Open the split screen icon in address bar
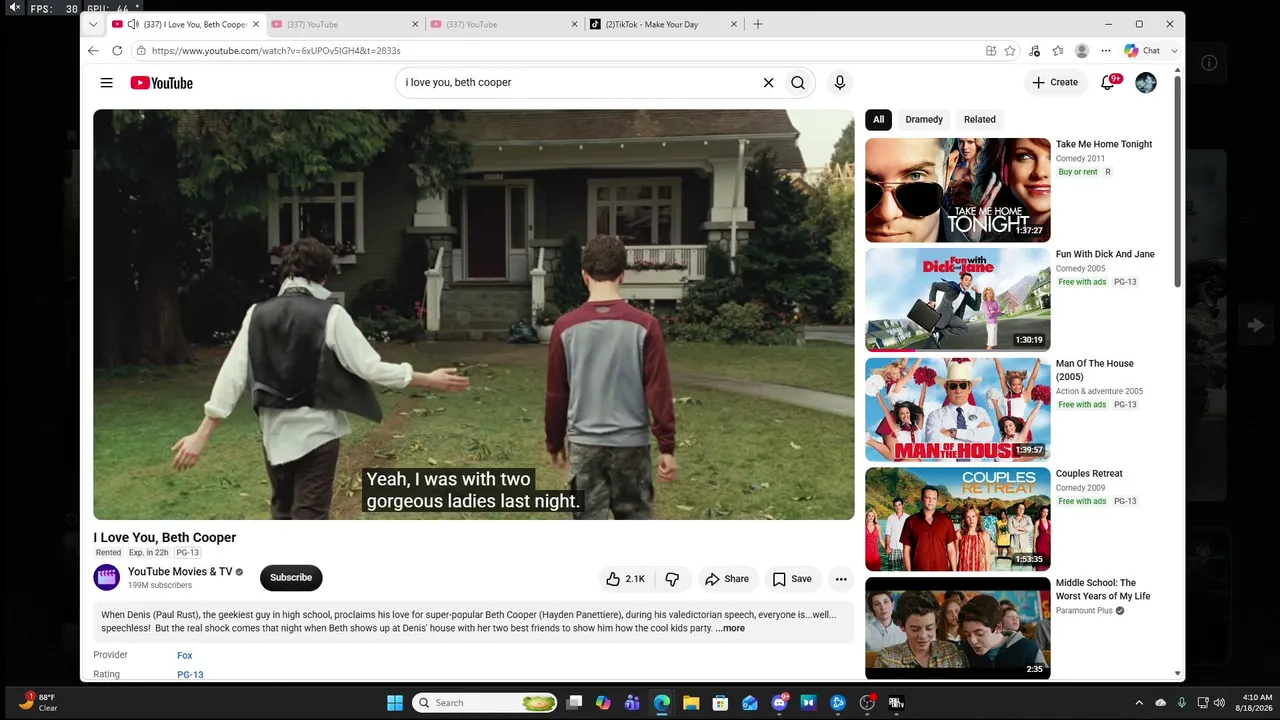Image resolution: width=1280 pixels, height=720 pixels. point(991,51)
